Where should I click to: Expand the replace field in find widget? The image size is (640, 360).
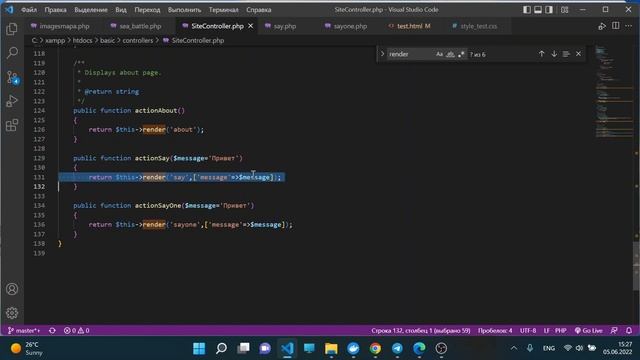pyautogui.click(x=382, y=54)
